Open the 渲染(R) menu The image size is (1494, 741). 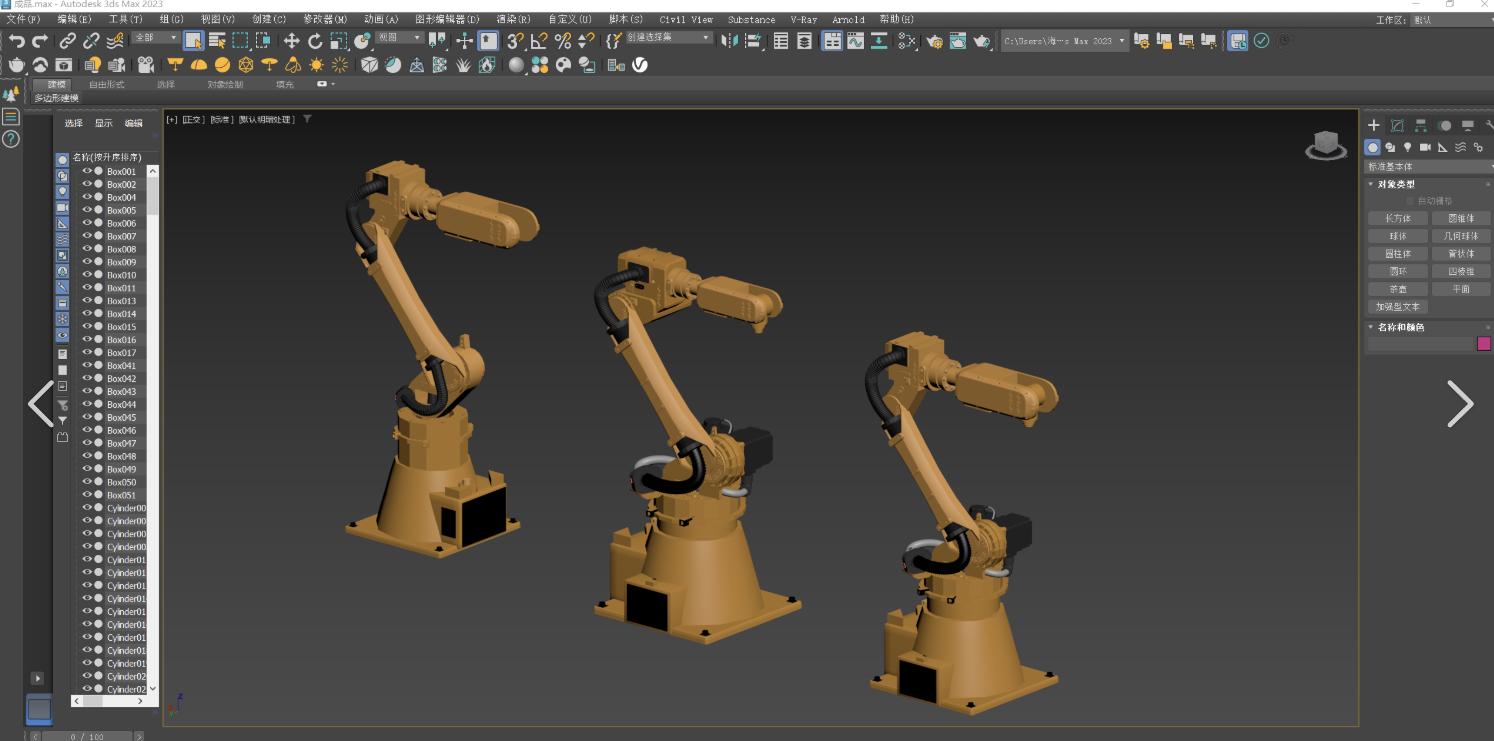(513, 19)
